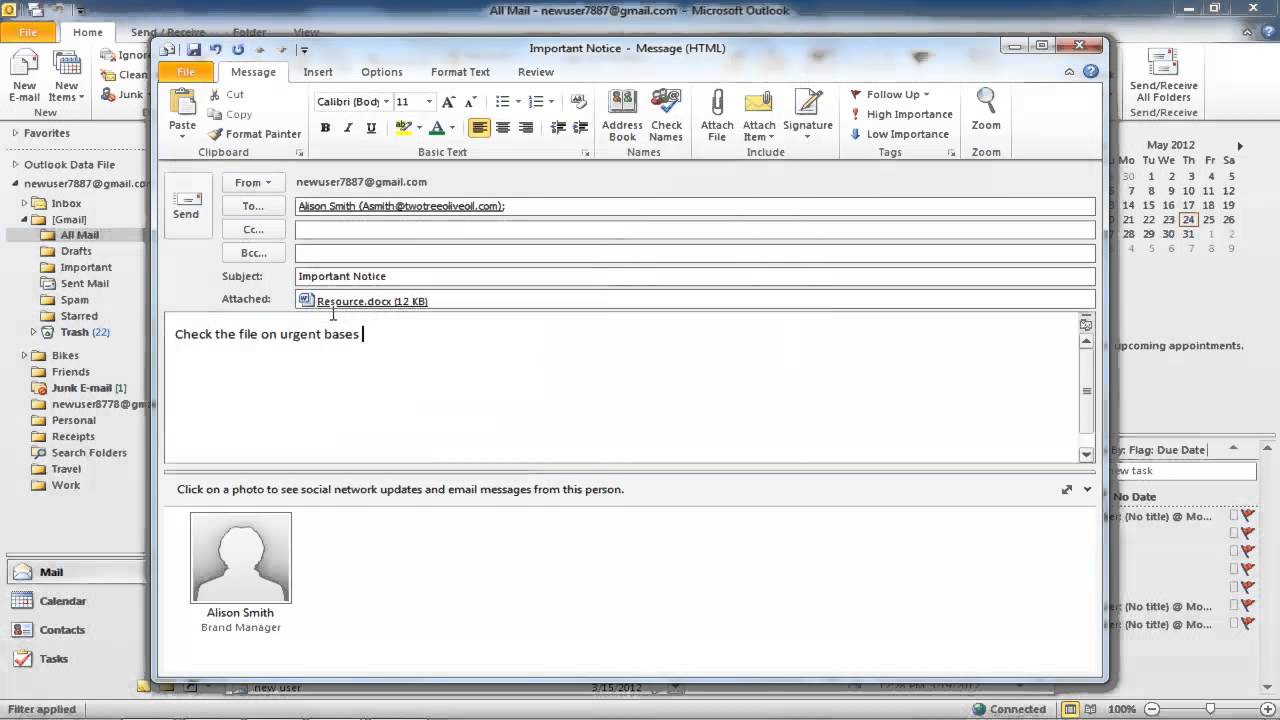The height and width of the screenshot is (720, 1280).
Task: Switch to the Insert tab
Action: coord(318,72)
